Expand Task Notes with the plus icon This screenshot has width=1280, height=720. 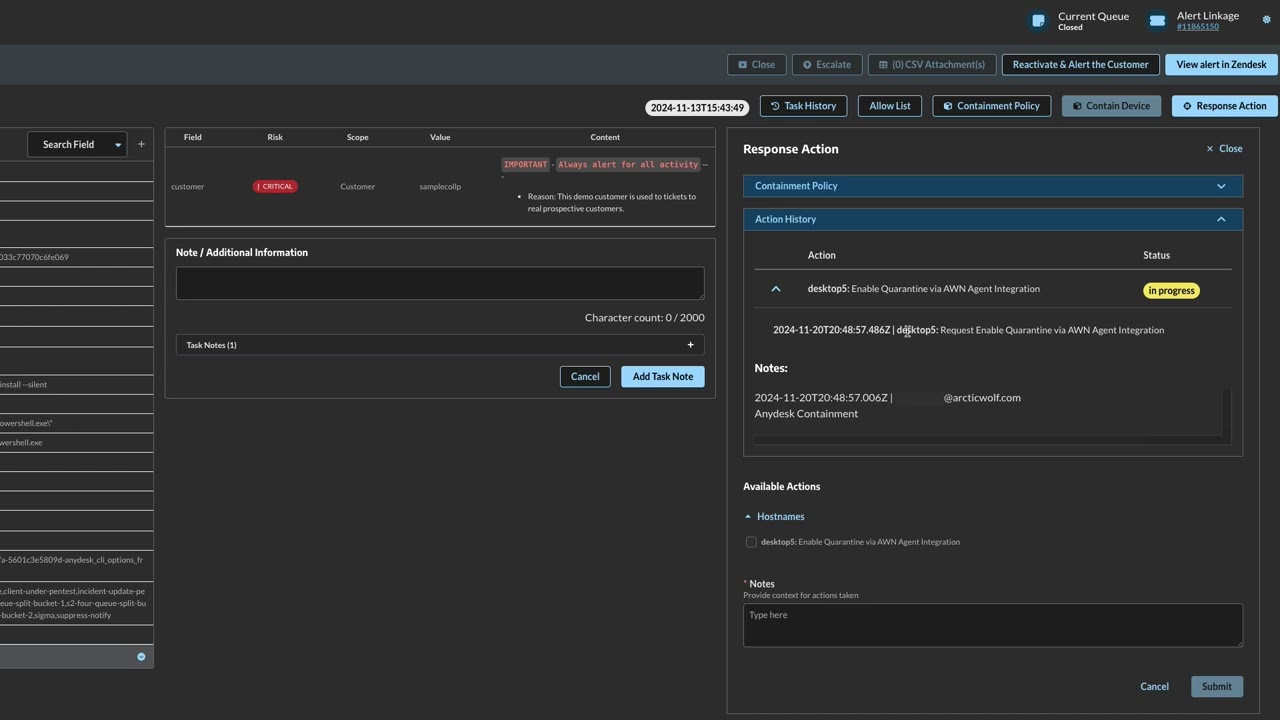coord(690,345)
